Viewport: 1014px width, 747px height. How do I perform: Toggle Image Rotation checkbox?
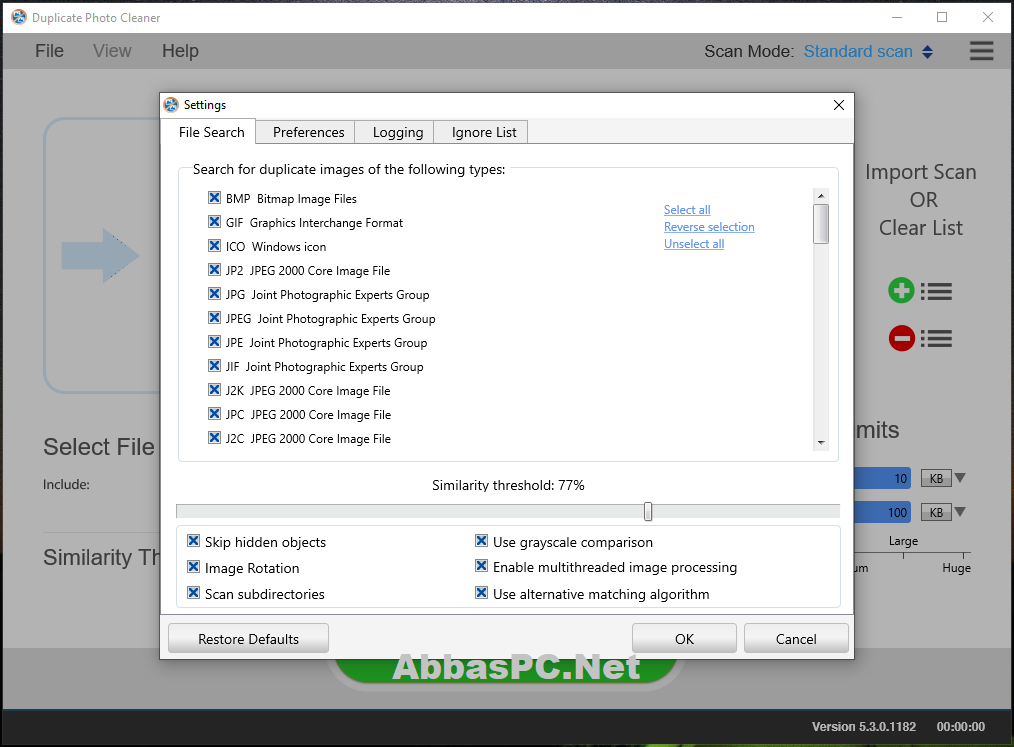coord(193,567)
